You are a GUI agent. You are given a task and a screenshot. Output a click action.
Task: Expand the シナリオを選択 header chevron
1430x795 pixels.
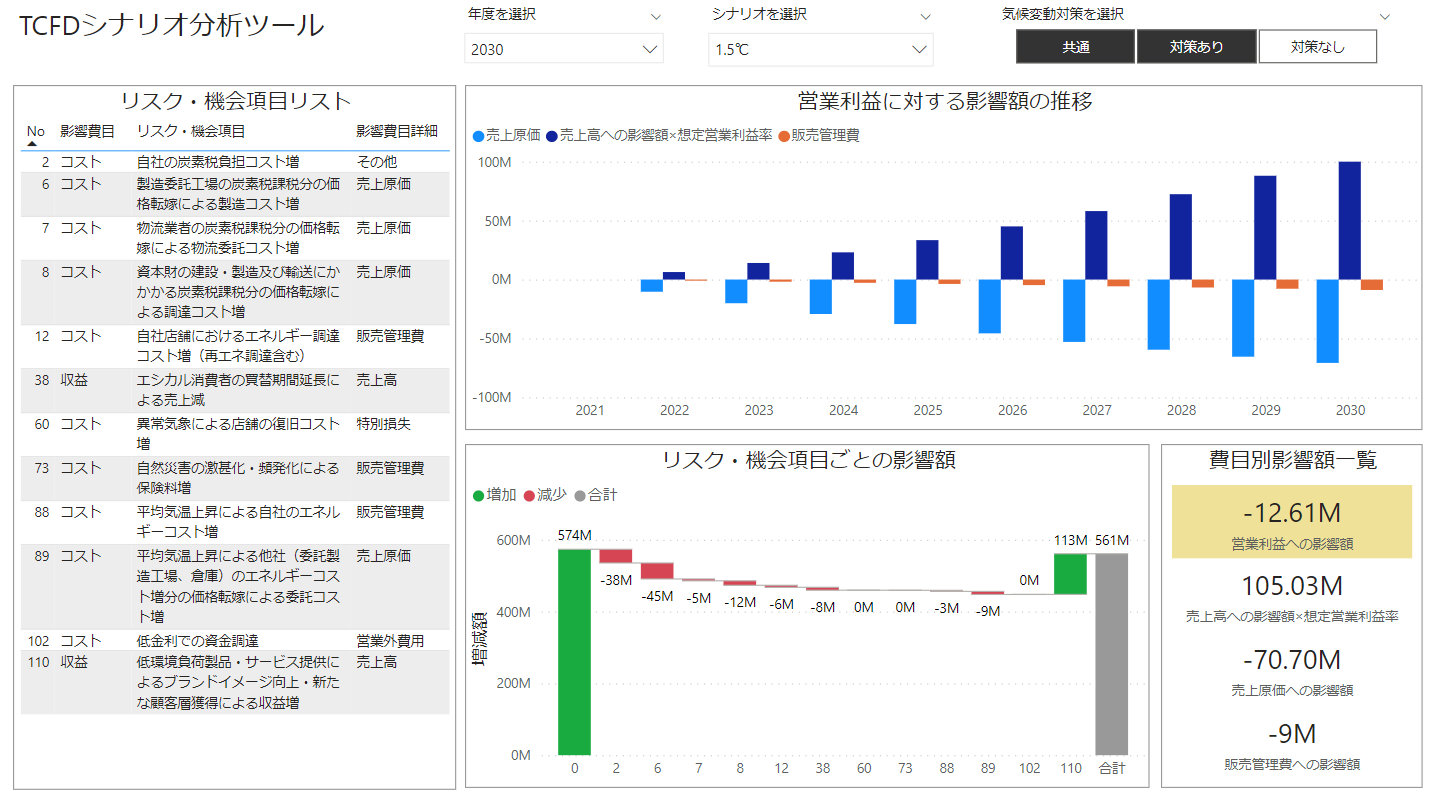point(925,16)
